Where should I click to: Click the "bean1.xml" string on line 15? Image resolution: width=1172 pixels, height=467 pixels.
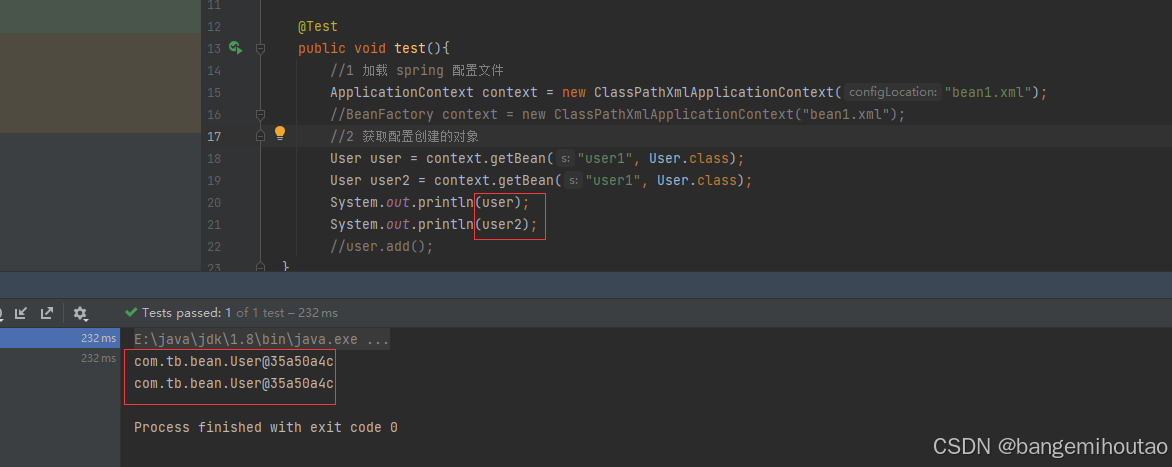(988, 93)
